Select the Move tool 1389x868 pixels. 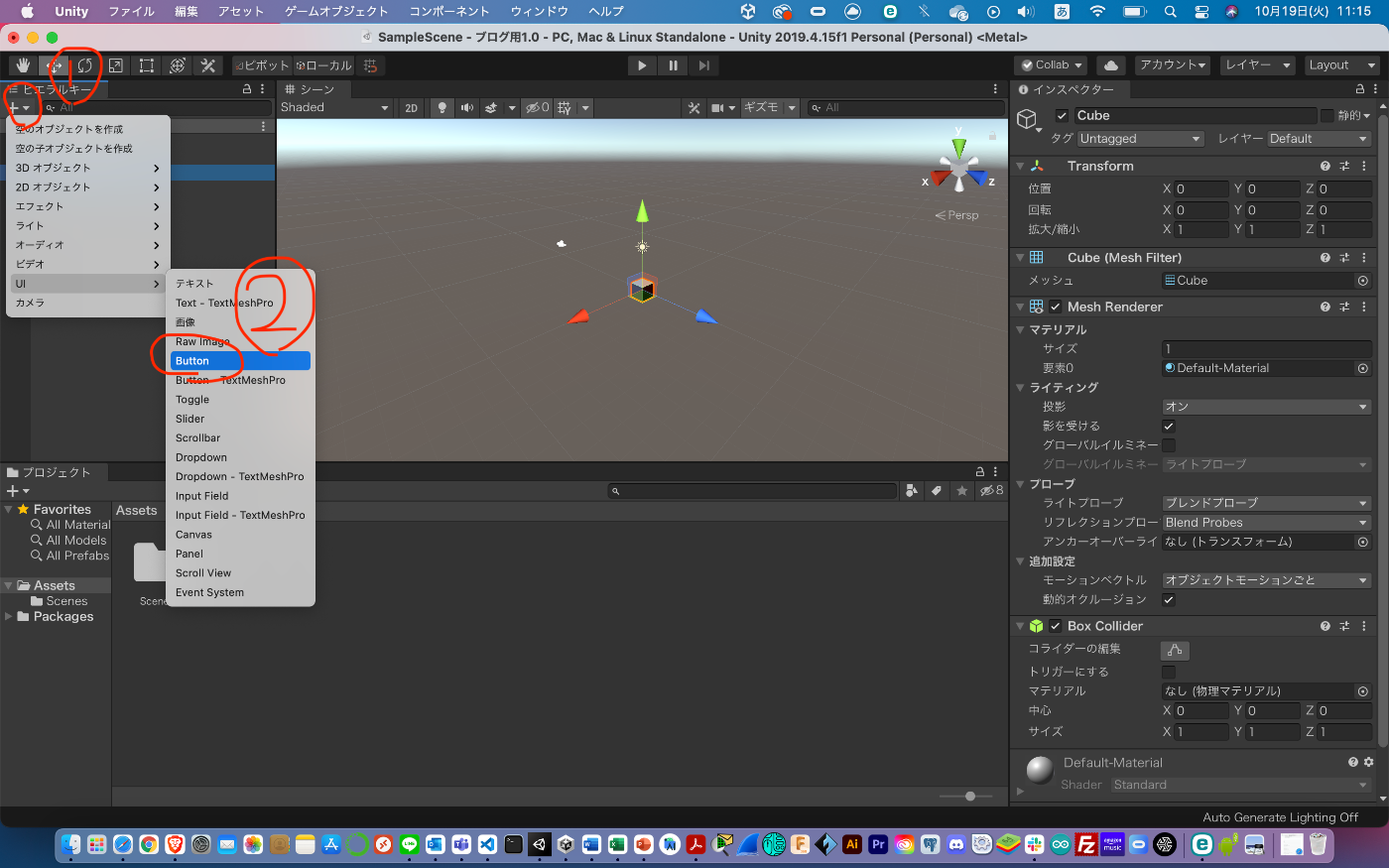tap(55, 65)
